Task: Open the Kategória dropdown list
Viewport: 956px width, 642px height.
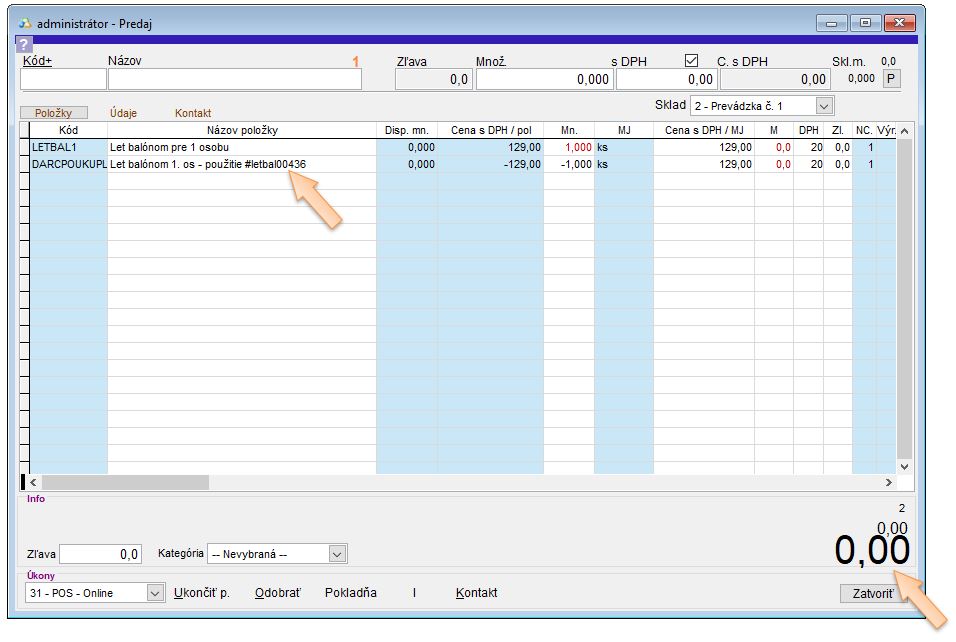Action: pyautogui.click(x=337, y=554)
